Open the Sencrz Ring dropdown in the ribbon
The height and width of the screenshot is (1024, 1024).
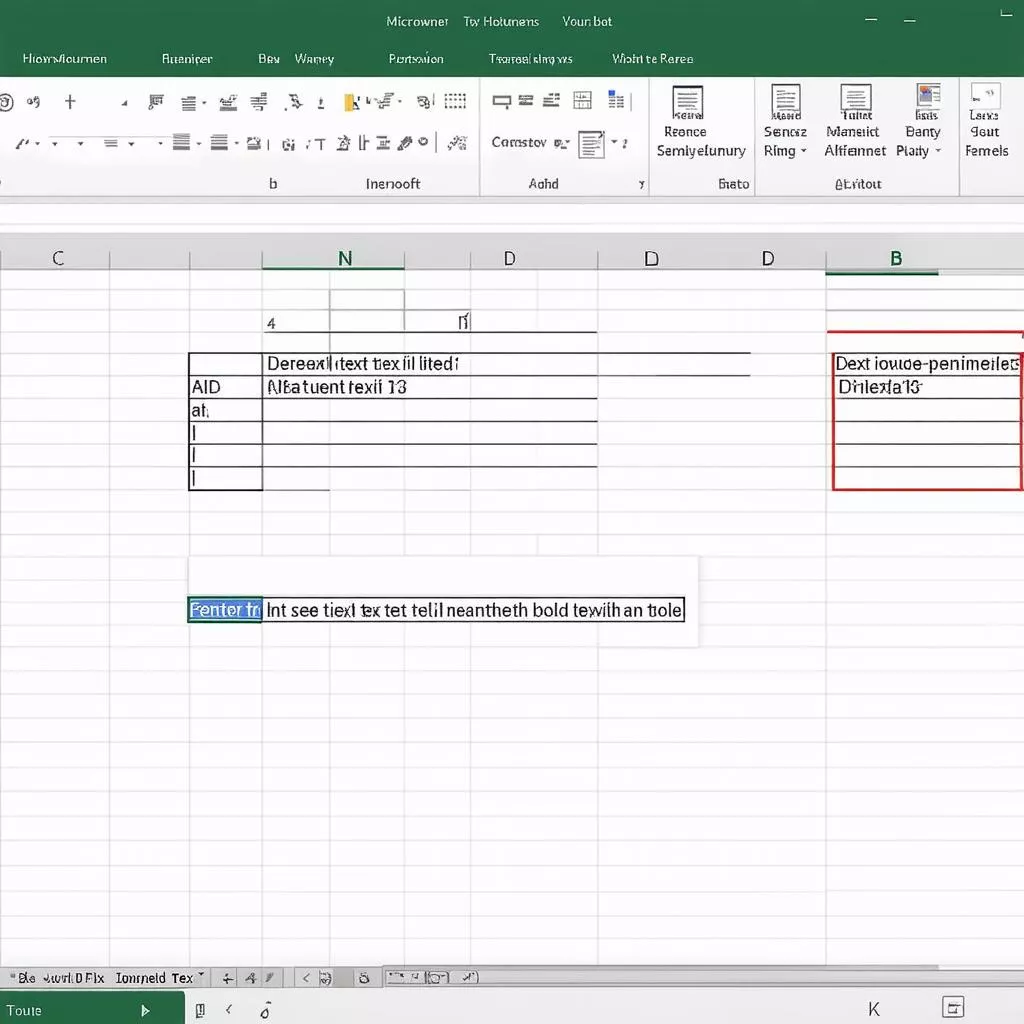click(x=785, y=132)
